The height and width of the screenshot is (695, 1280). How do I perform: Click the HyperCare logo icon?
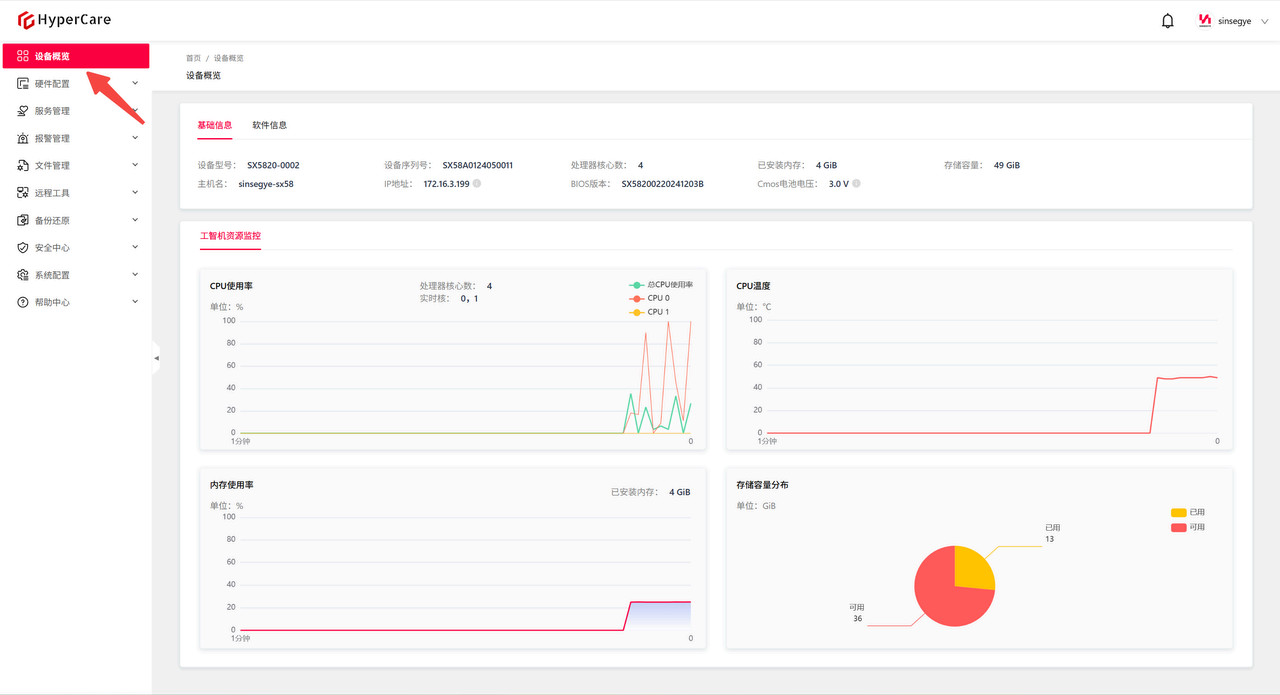tap(26, 20)
